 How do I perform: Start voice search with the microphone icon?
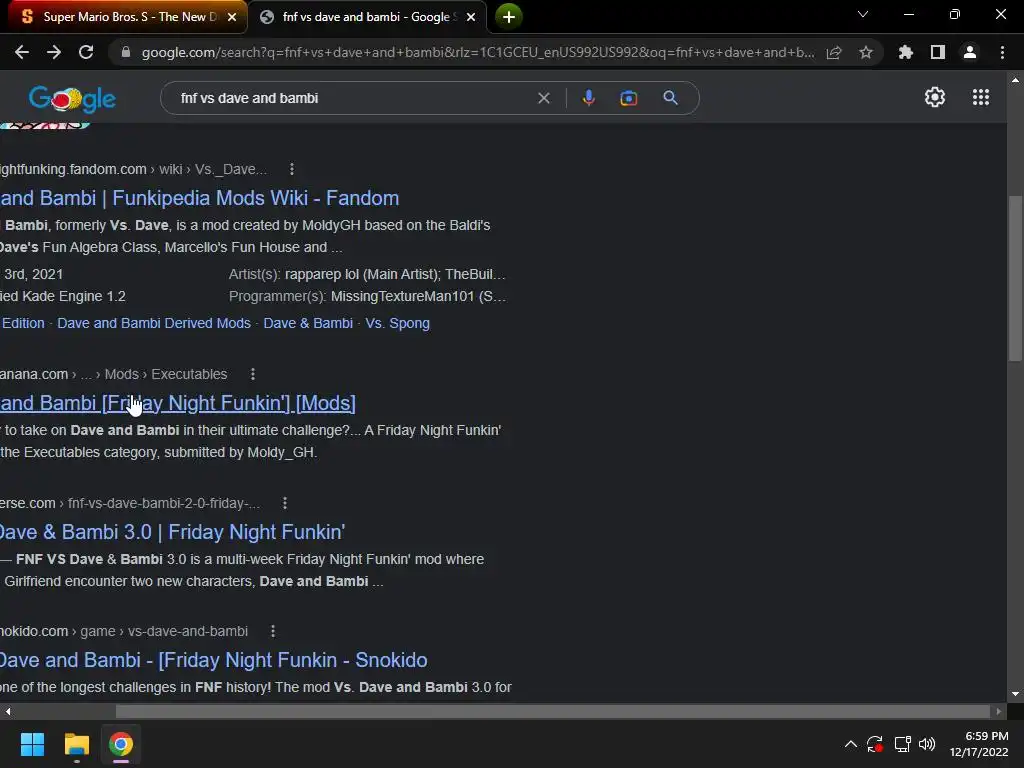(588, 98)
